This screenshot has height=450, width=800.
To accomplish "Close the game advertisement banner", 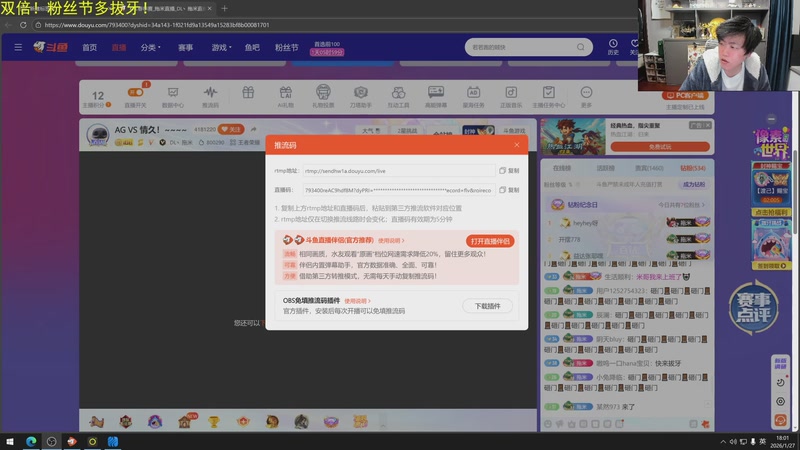I will coord(708,125).
